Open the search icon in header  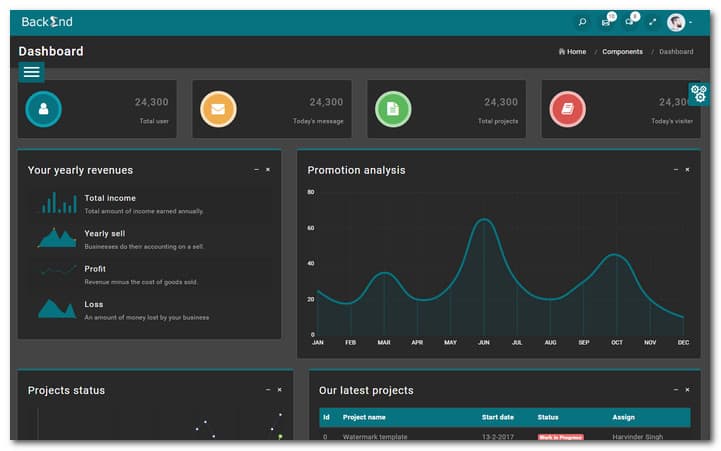click(x=582, y=22)
